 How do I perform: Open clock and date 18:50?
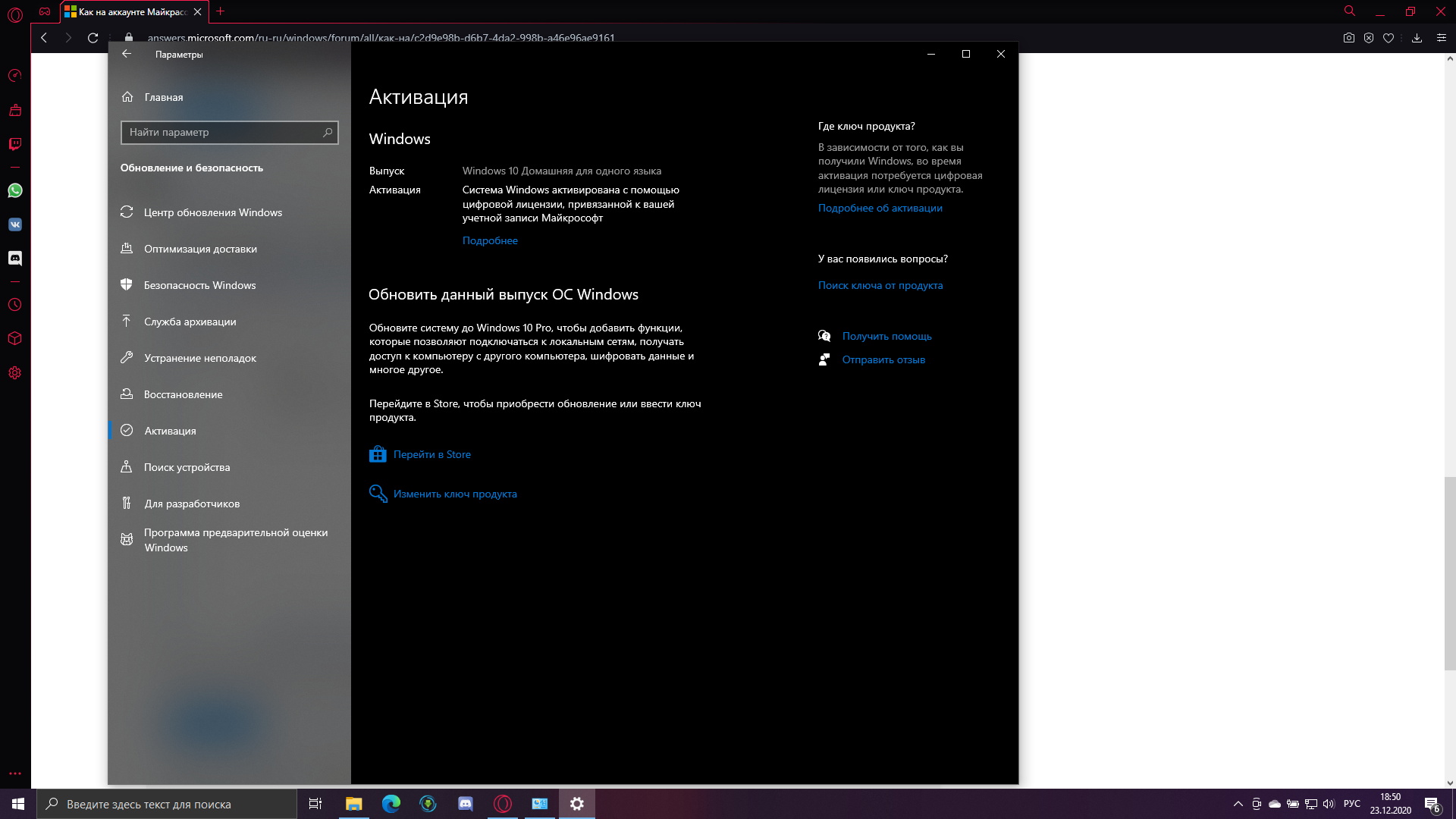(1391, 804)
